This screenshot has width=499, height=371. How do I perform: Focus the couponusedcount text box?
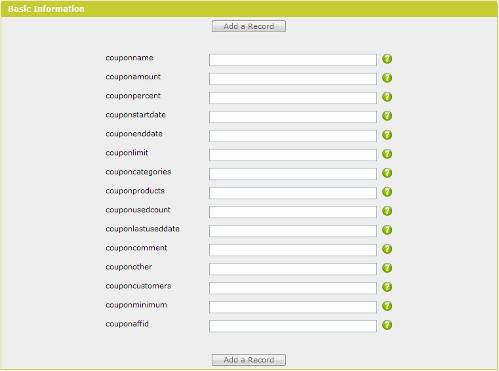click(x=293, y=212)
